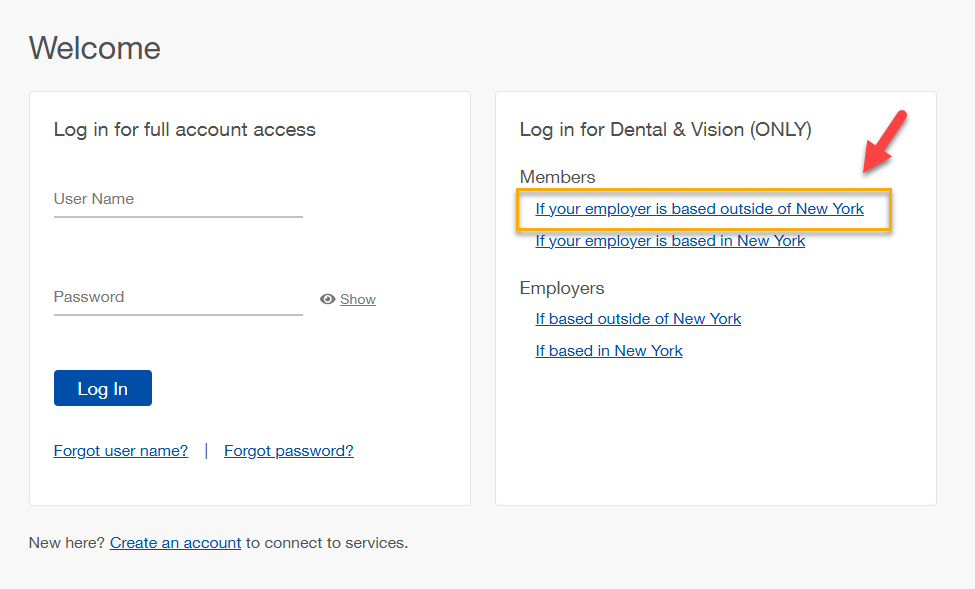Click the Welcome page heading

pyautogui.click(x=94, y=47)
